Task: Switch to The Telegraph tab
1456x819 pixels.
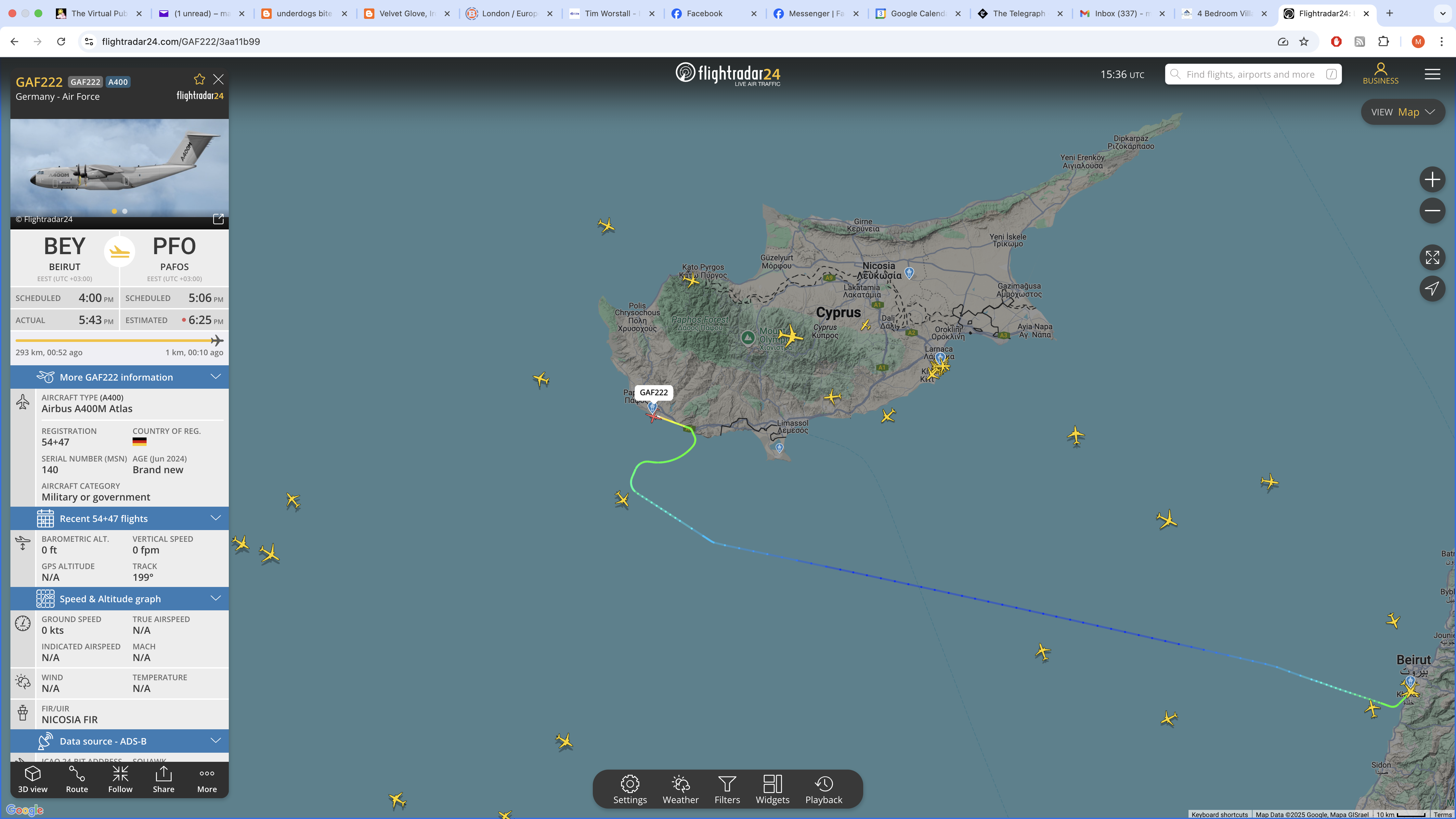Action: [x=1020, y=13]
